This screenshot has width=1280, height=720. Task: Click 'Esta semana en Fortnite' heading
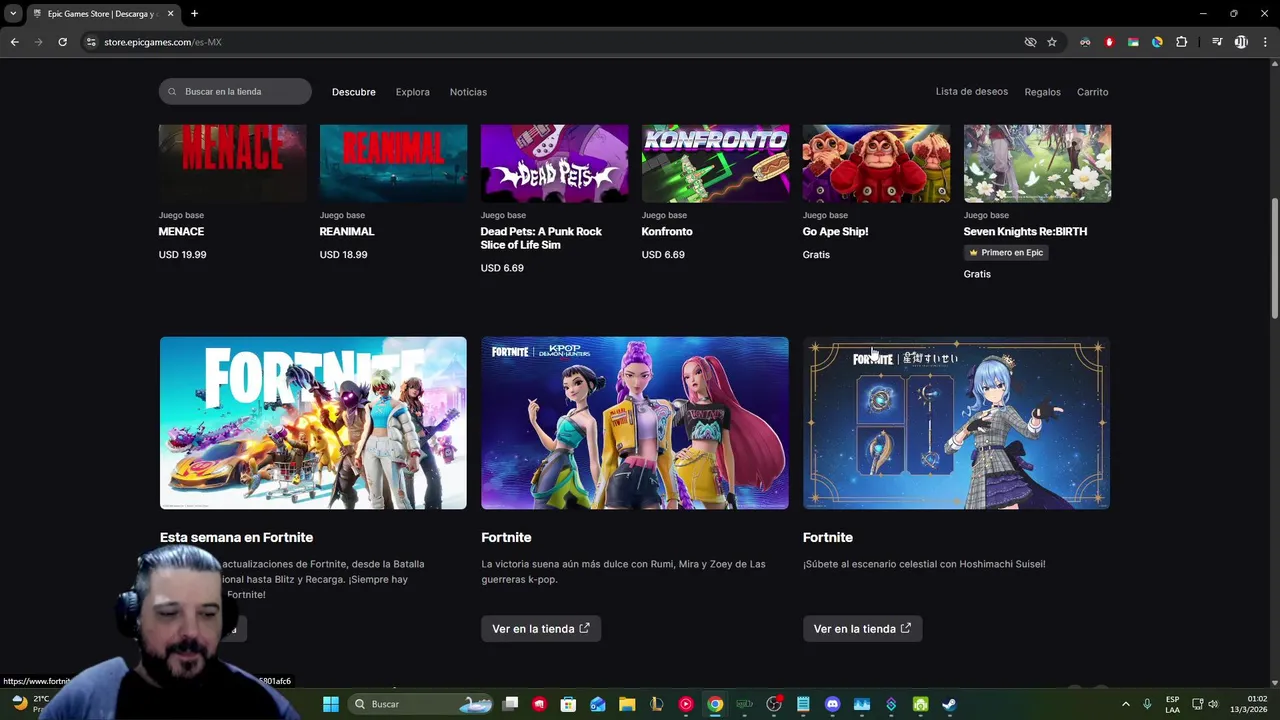[236, 538]
